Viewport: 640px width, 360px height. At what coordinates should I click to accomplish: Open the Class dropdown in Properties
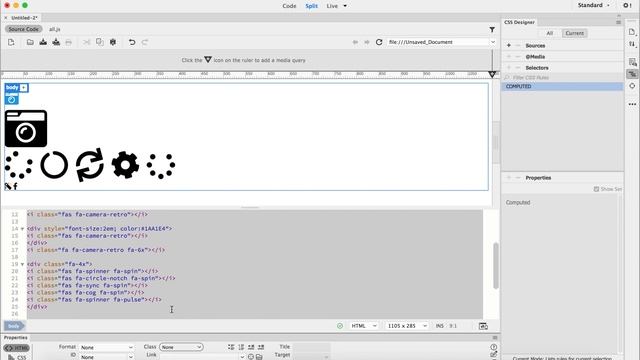(181, 347)
